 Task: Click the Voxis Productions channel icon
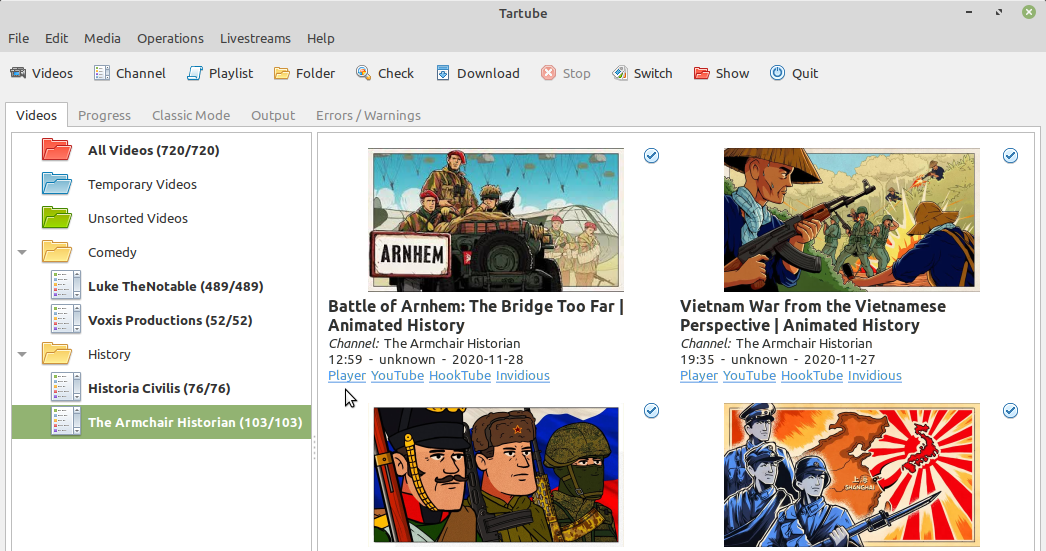[x=66, y=320]
